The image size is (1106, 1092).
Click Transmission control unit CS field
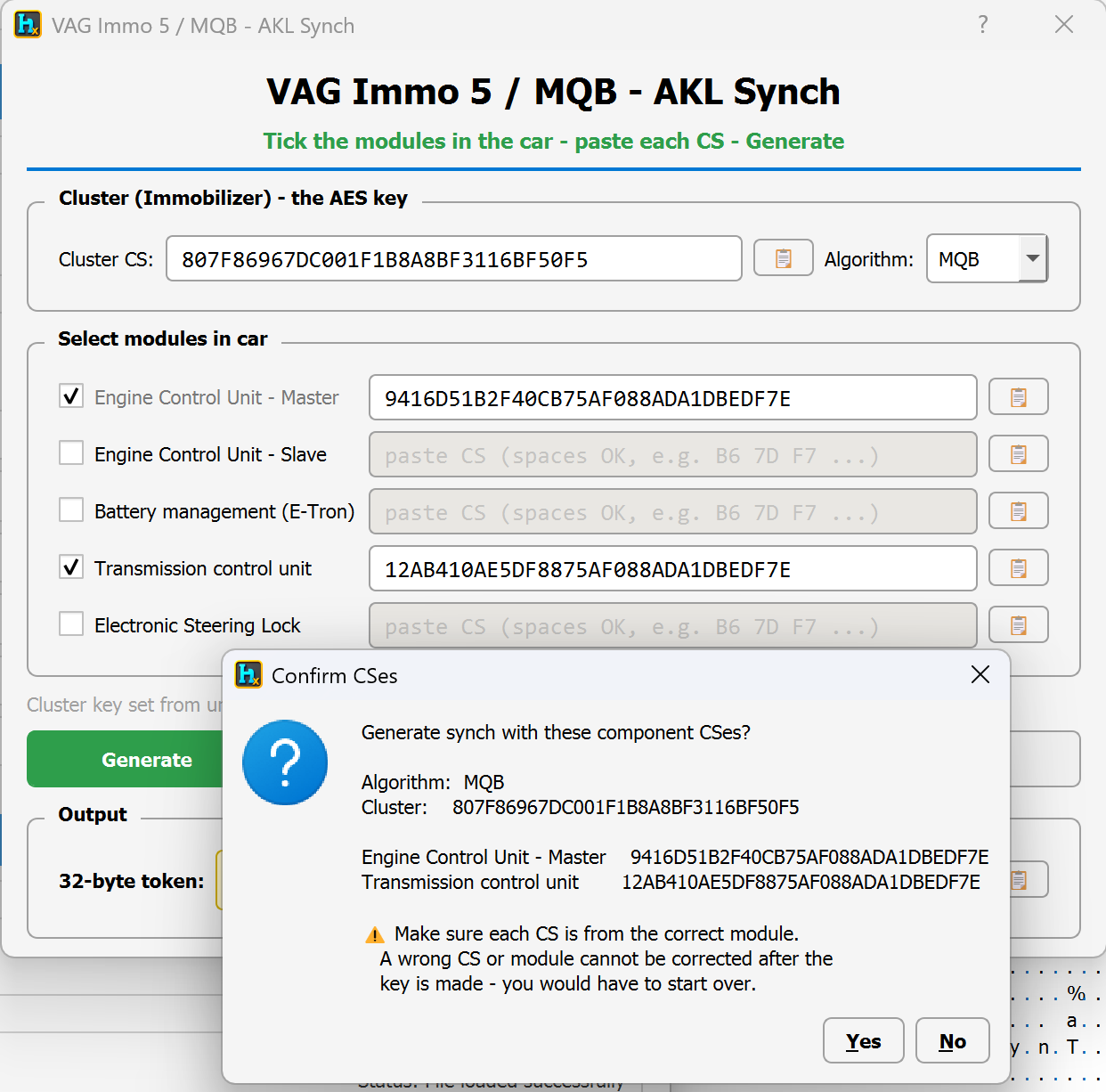coord(673,568)
